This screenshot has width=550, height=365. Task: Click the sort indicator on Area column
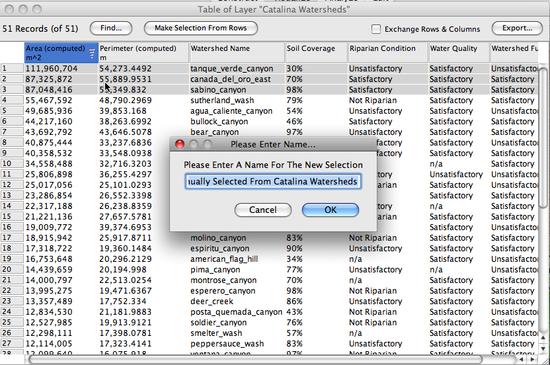pos(92,53)
